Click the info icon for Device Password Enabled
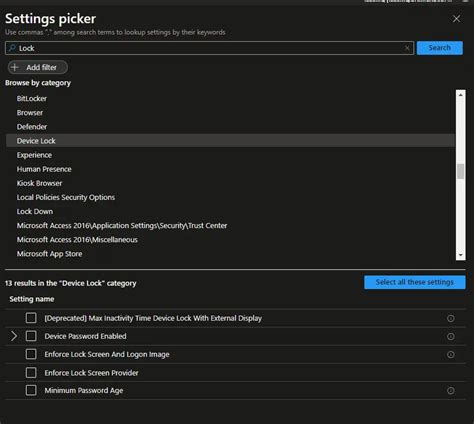Screen dimensions: 474x424 click(x=450, y=336)
